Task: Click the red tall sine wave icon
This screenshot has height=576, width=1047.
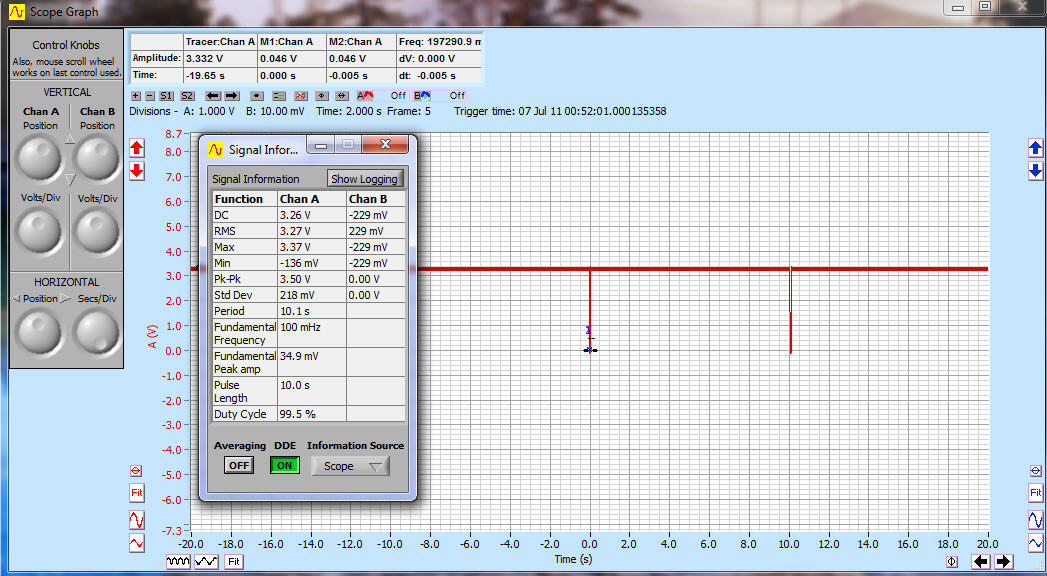Action: click(137, 520)
